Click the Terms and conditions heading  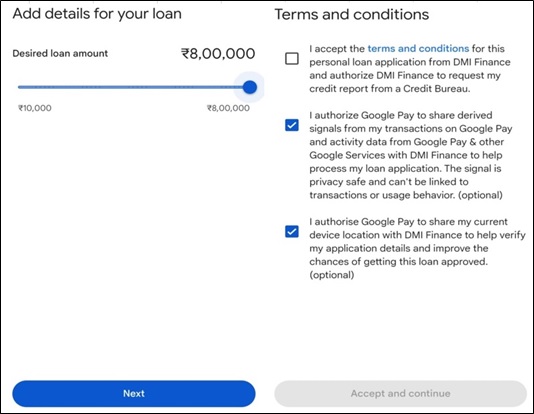click(x=352, y=15)
